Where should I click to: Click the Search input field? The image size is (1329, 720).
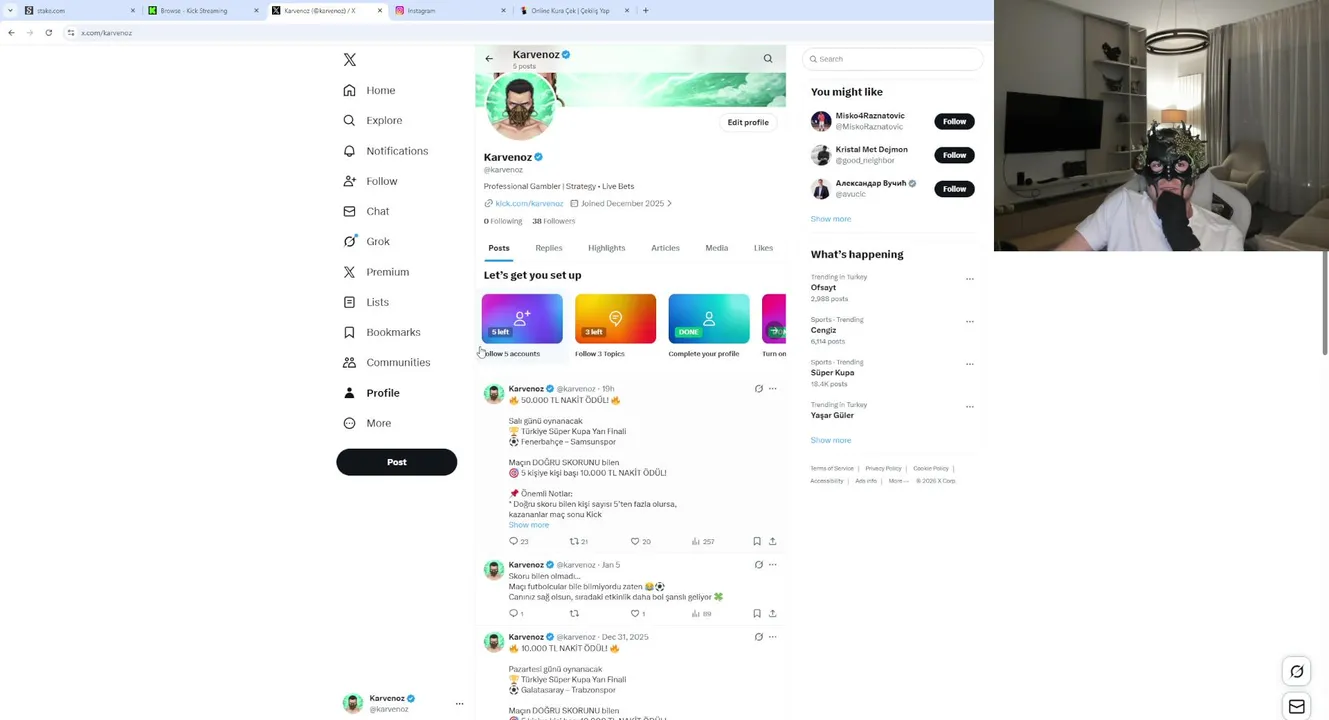click(893, 59)
